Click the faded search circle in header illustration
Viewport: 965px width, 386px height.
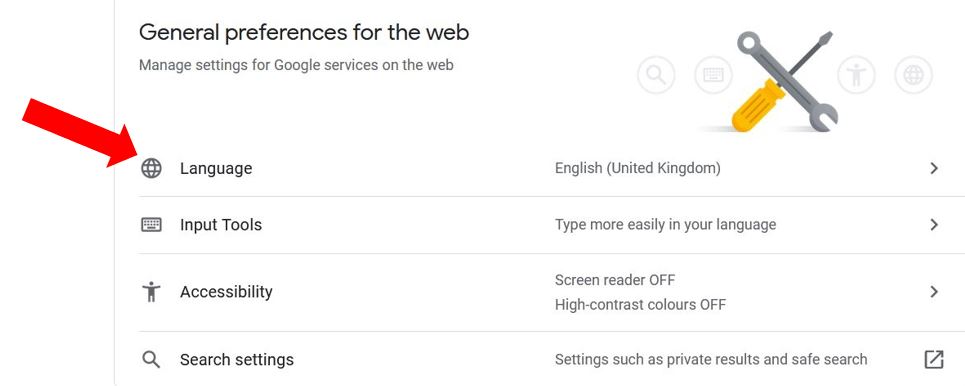(656, 75)
